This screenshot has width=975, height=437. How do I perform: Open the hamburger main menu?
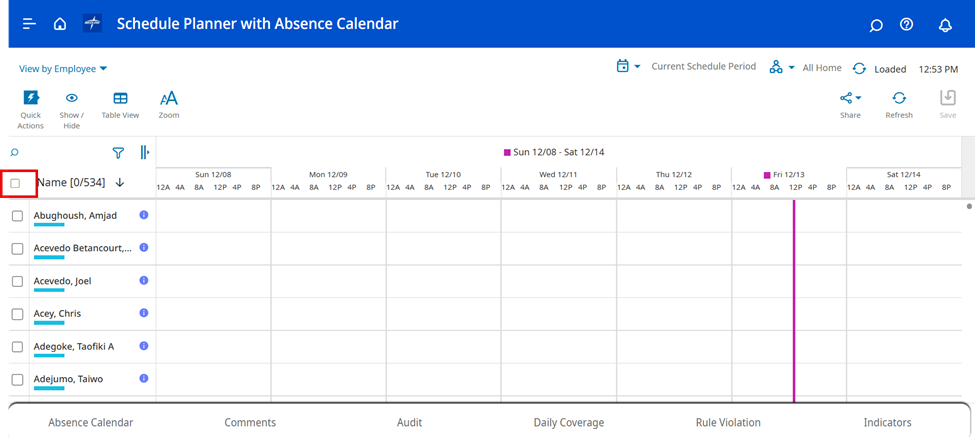pos(29,24)
